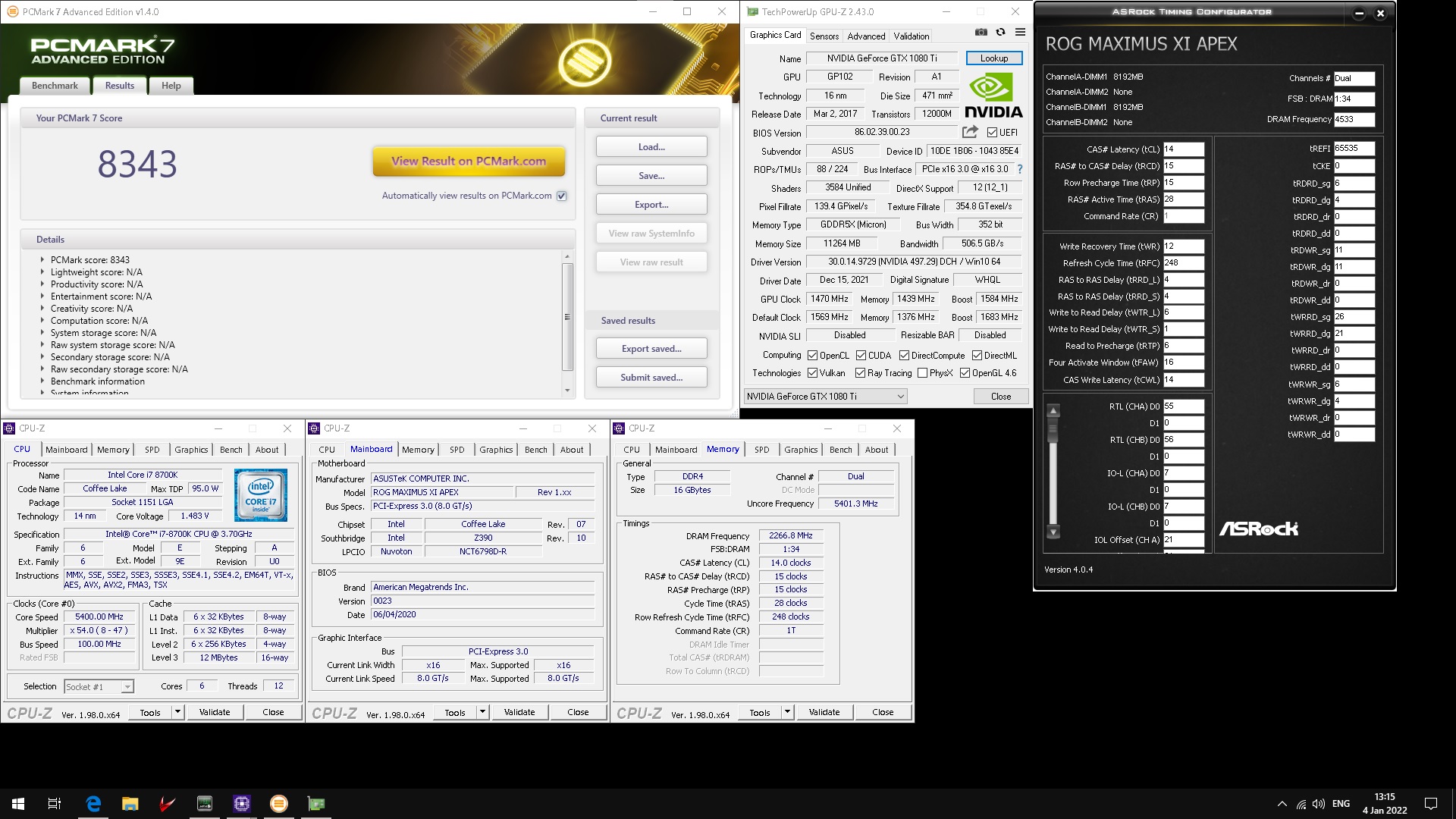This screenshot has width=1456, height=819.
Task: Open File Explorer from taskbar
Action: click(x=130, y=804)
